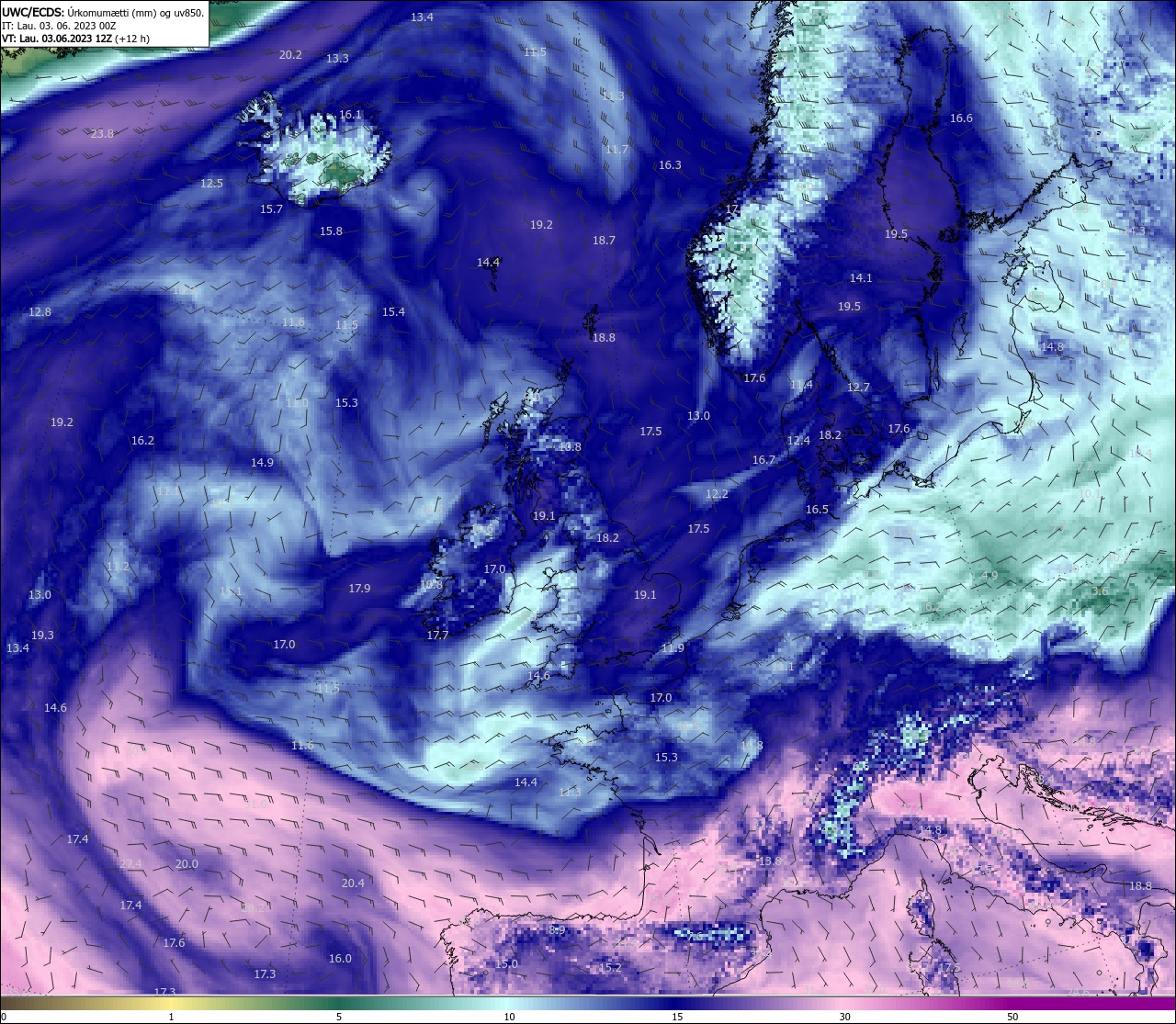Click the 17.7 value label
Image resolution: width=1176 pixels, height=1024 pixels.
pyautogui.click(x=437, y=636)
